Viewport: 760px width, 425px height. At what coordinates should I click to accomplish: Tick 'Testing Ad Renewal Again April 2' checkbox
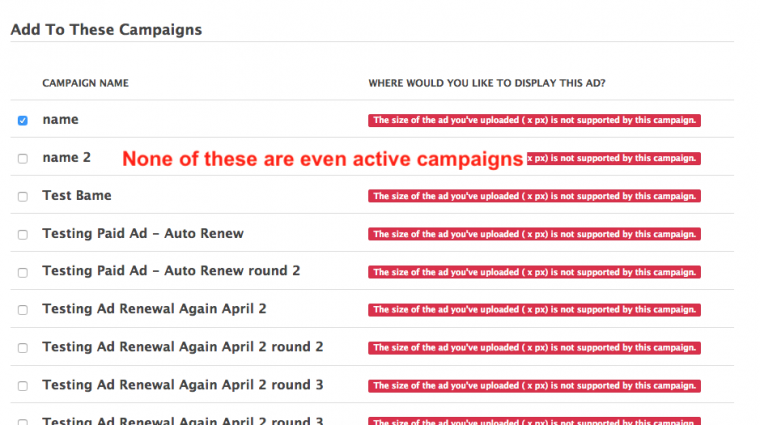22,310
